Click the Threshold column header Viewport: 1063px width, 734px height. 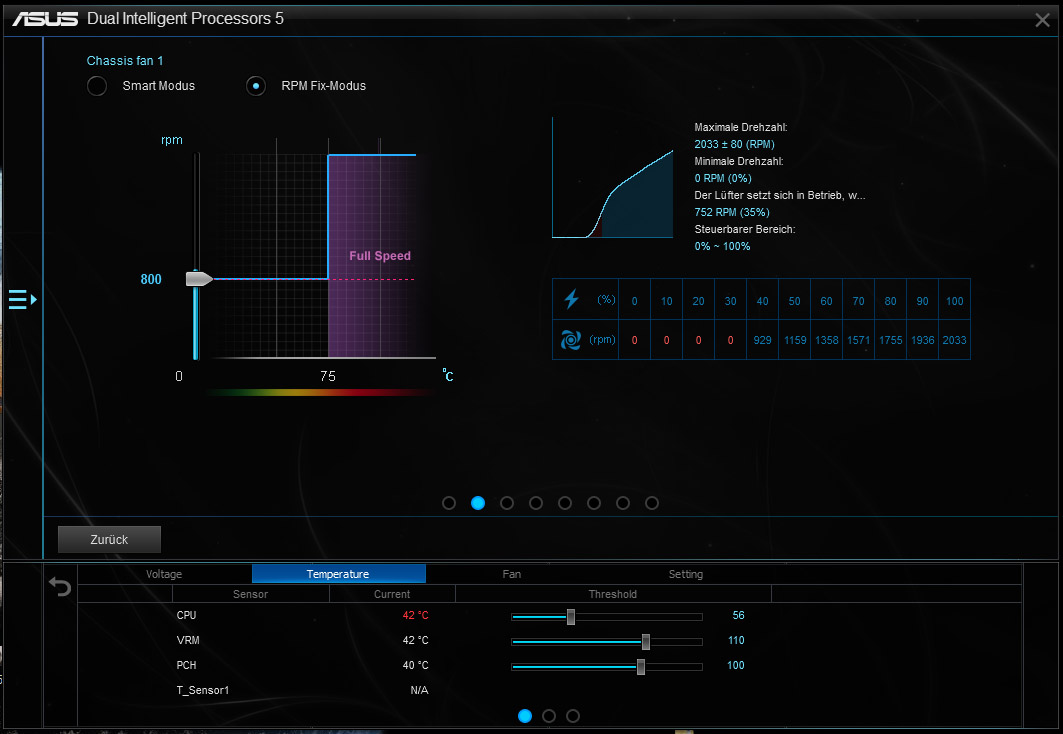pos(613,594)
